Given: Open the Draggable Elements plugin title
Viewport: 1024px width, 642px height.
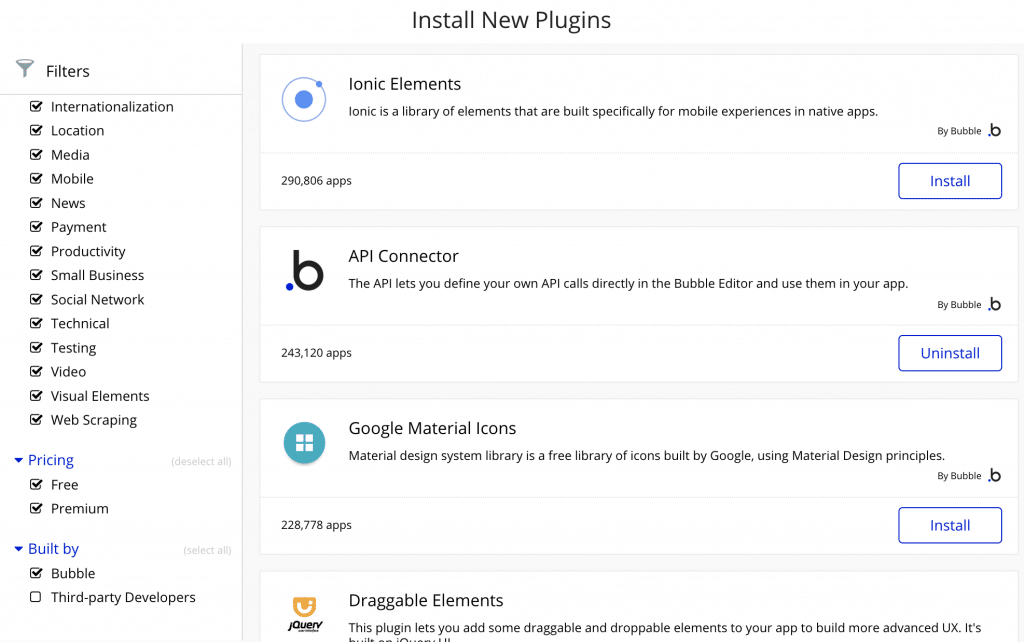Looking at the screenshot, I should [x=425, y=600].
